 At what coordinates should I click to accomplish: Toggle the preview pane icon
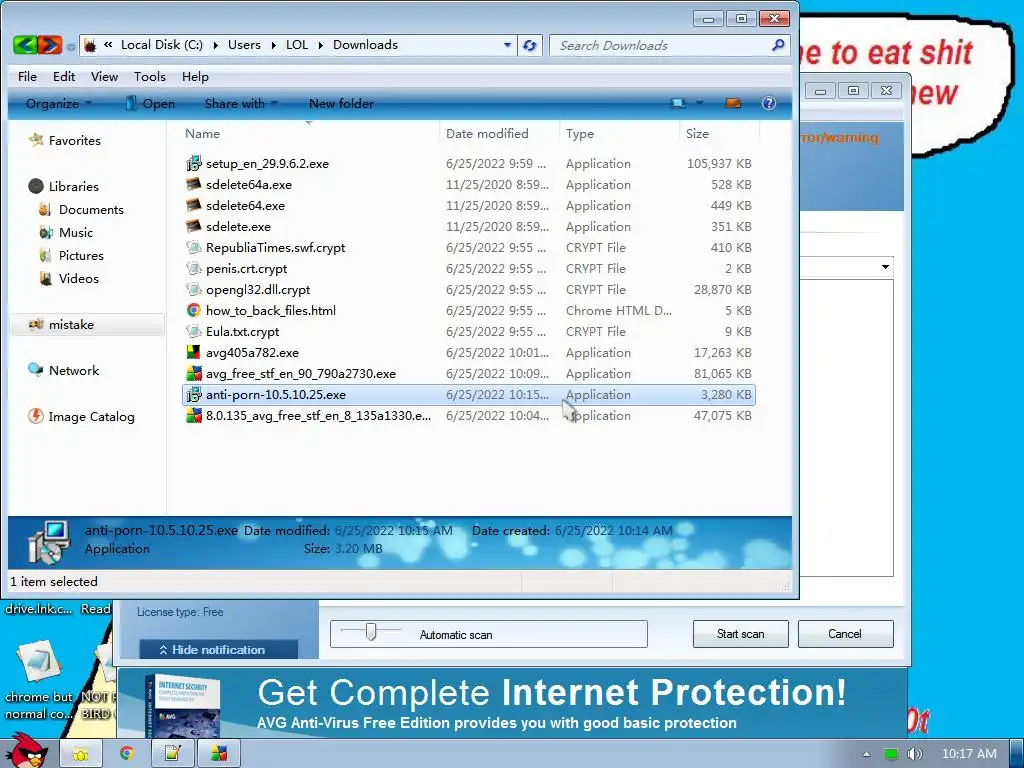coord(733,103)
